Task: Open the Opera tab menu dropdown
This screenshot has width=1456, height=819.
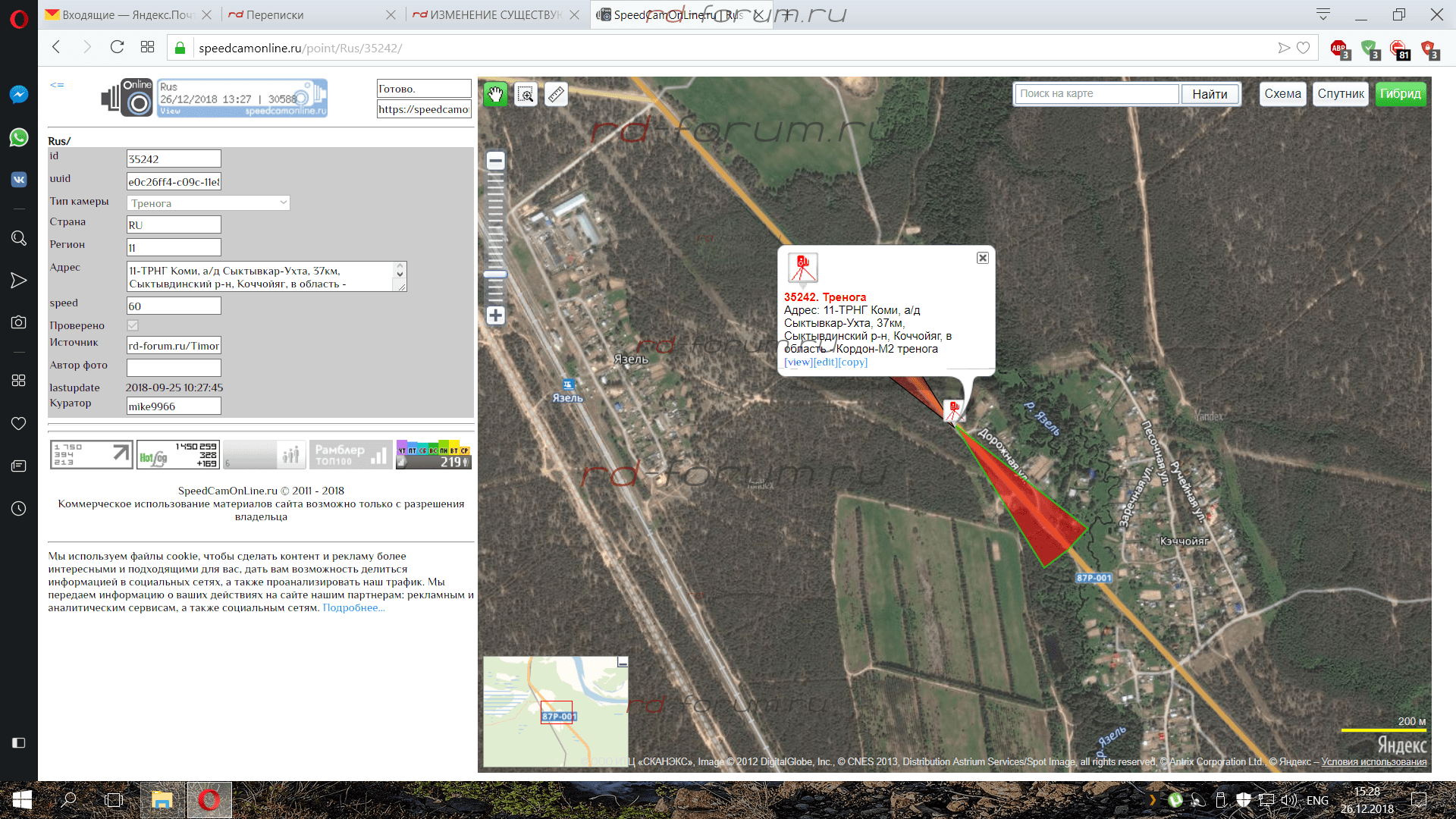Action: [1323, 14]
